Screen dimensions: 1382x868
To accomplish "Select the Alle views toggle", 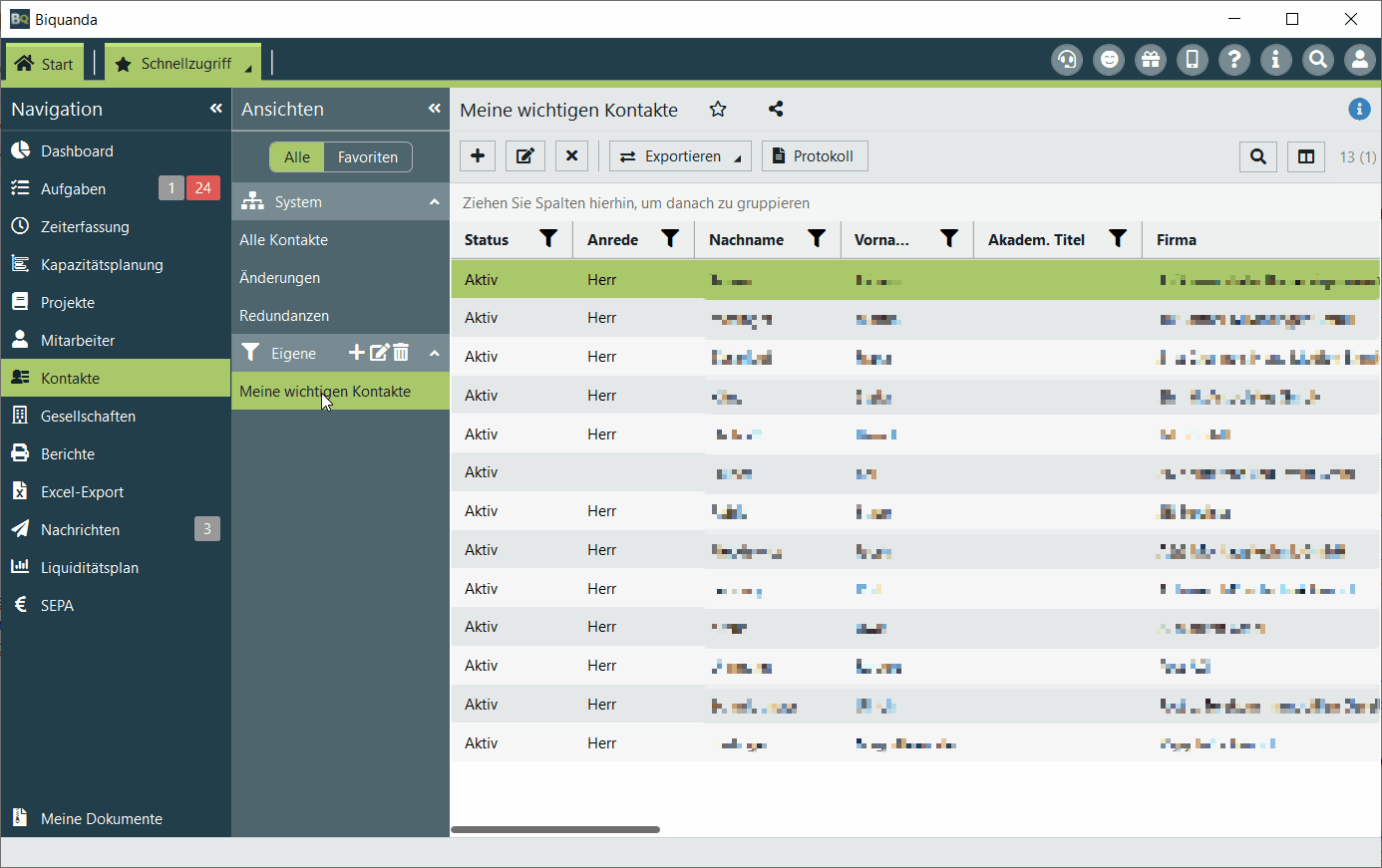I will point(297,157).
